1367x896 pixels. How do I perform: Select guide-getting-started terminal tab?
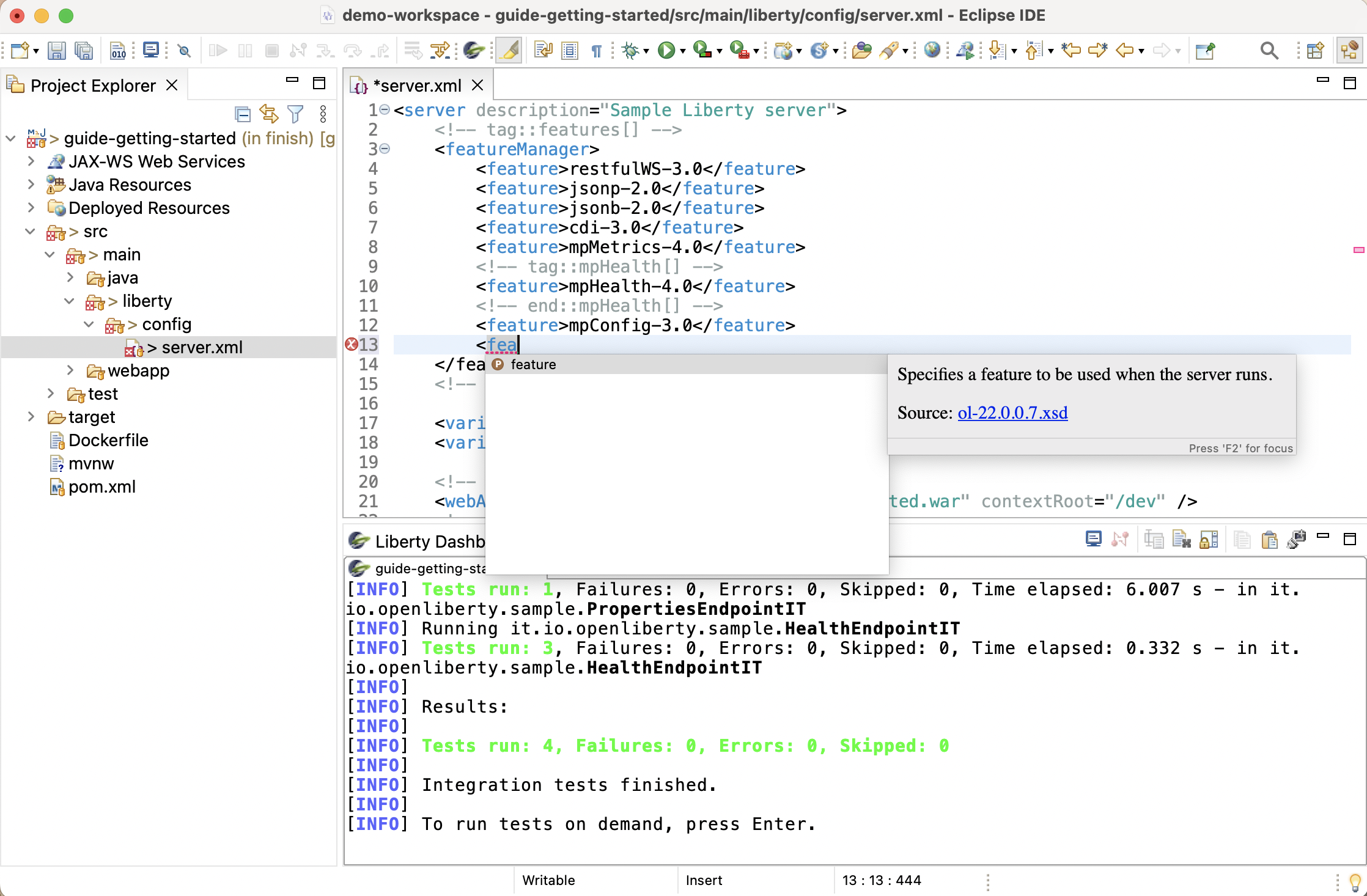pos(417,568)
